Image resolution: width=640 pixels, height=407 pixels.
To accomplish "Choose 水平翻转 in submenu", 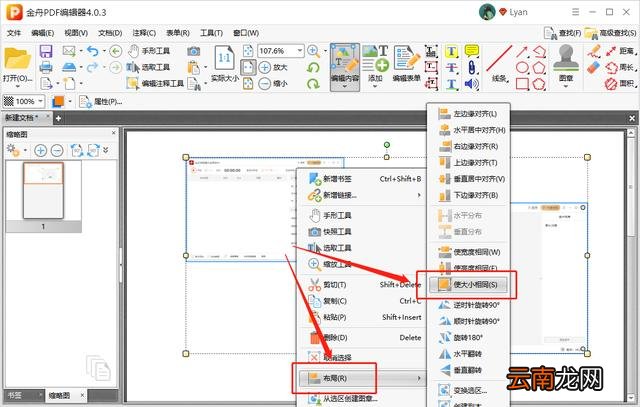I will [x=468, y=354].
